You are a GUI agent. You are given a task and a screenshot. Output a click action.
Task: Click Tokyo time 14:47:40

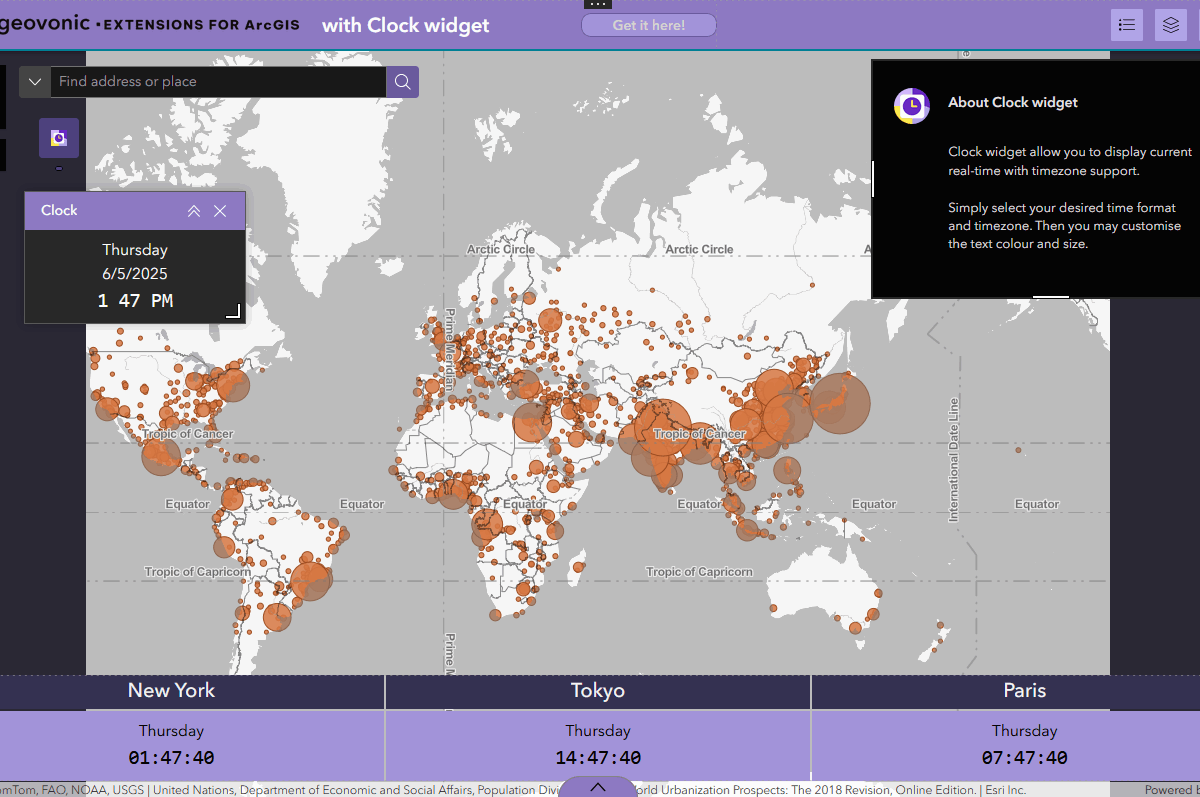coord(598,758)
